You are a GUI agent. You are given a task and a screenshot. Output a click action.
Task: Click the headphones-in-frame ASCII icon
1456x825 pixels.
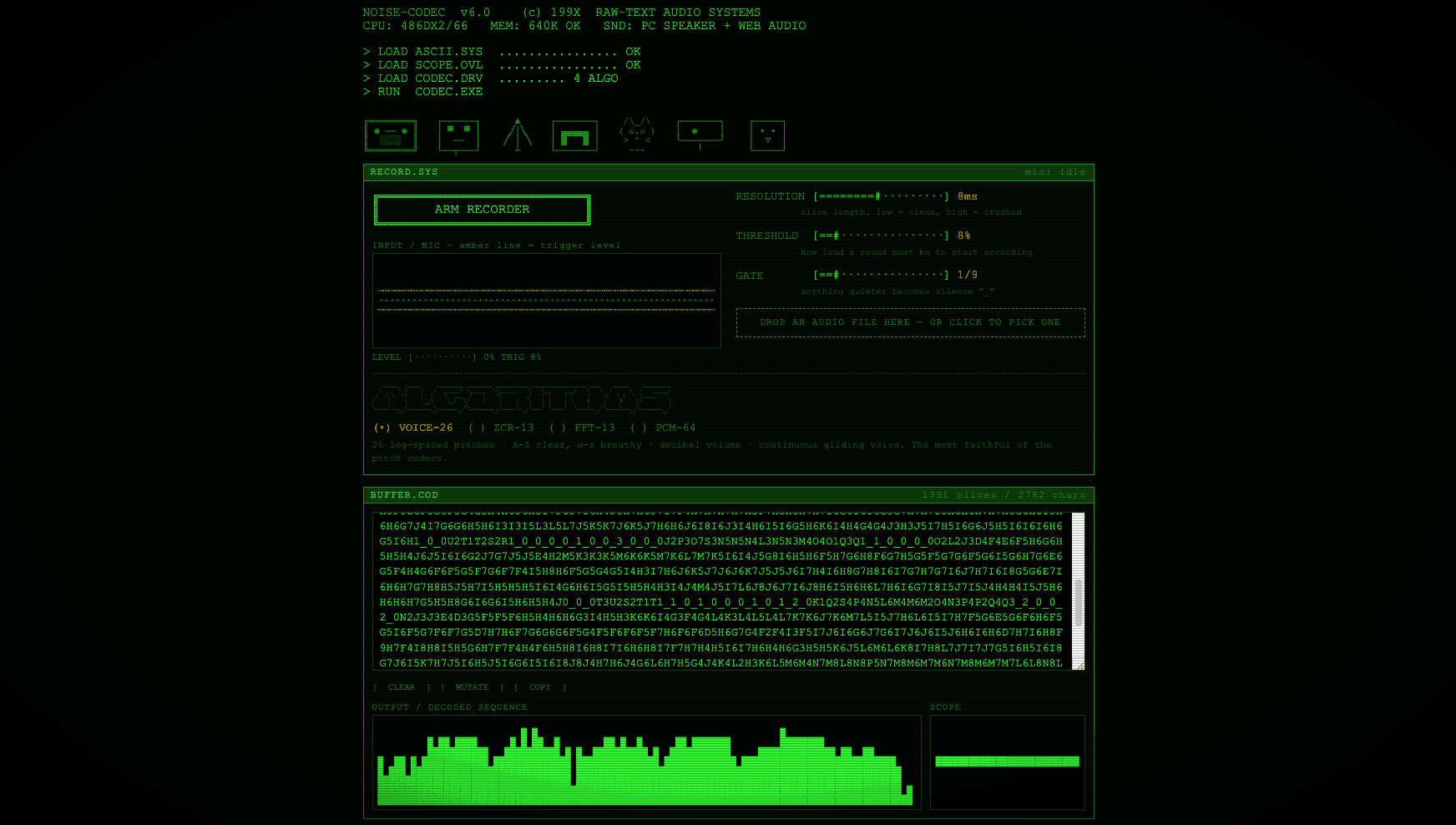point(575,136)
